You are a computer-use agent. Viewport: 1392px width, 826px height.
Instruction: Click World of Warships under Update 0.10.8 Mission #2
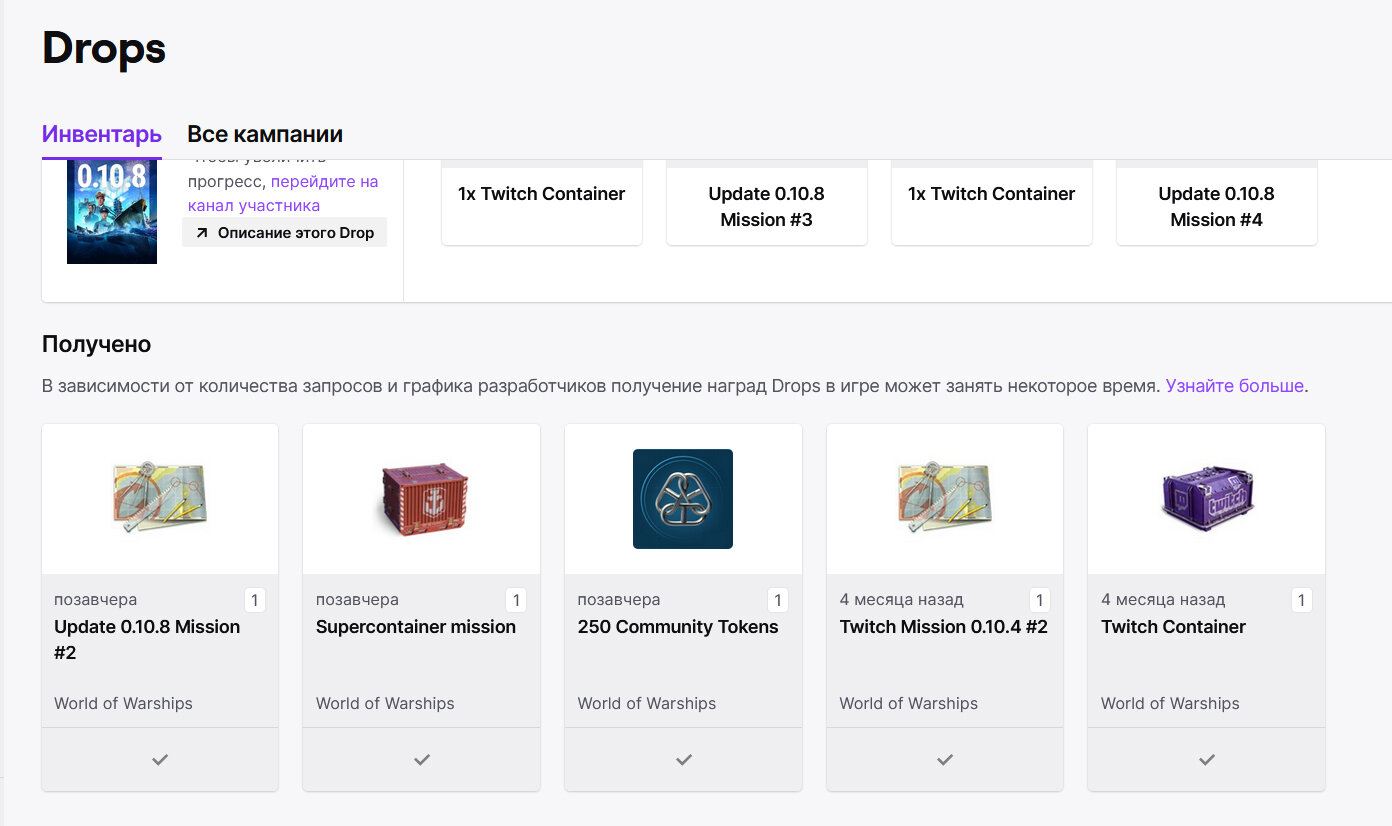tap(123, 703)
